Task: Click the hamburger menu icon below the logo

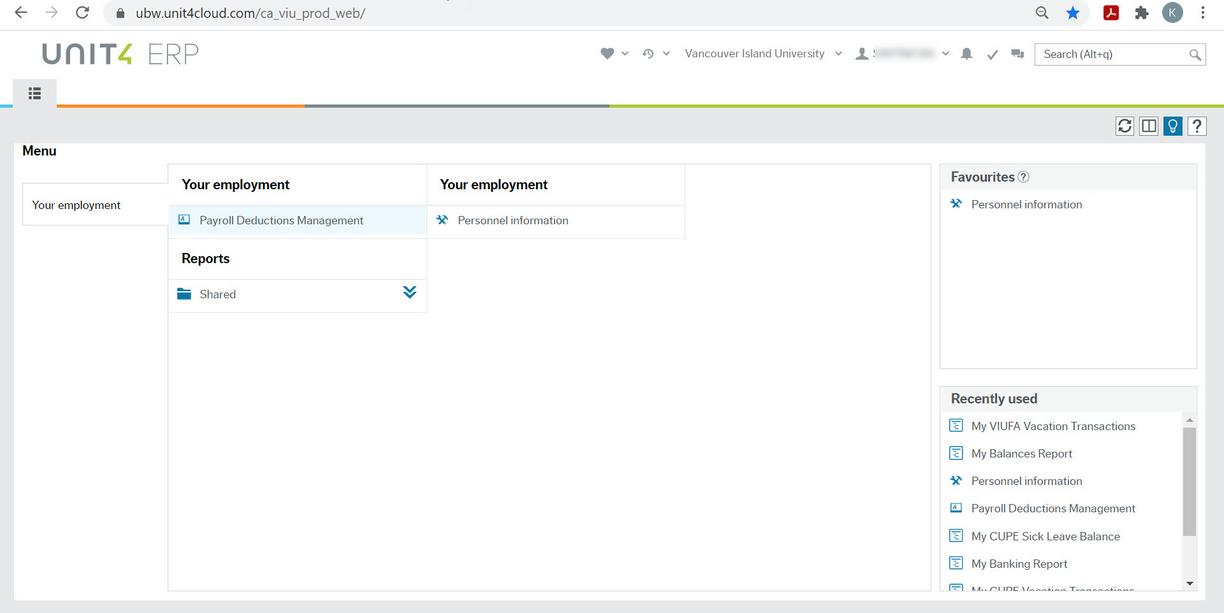Action: 34,92
